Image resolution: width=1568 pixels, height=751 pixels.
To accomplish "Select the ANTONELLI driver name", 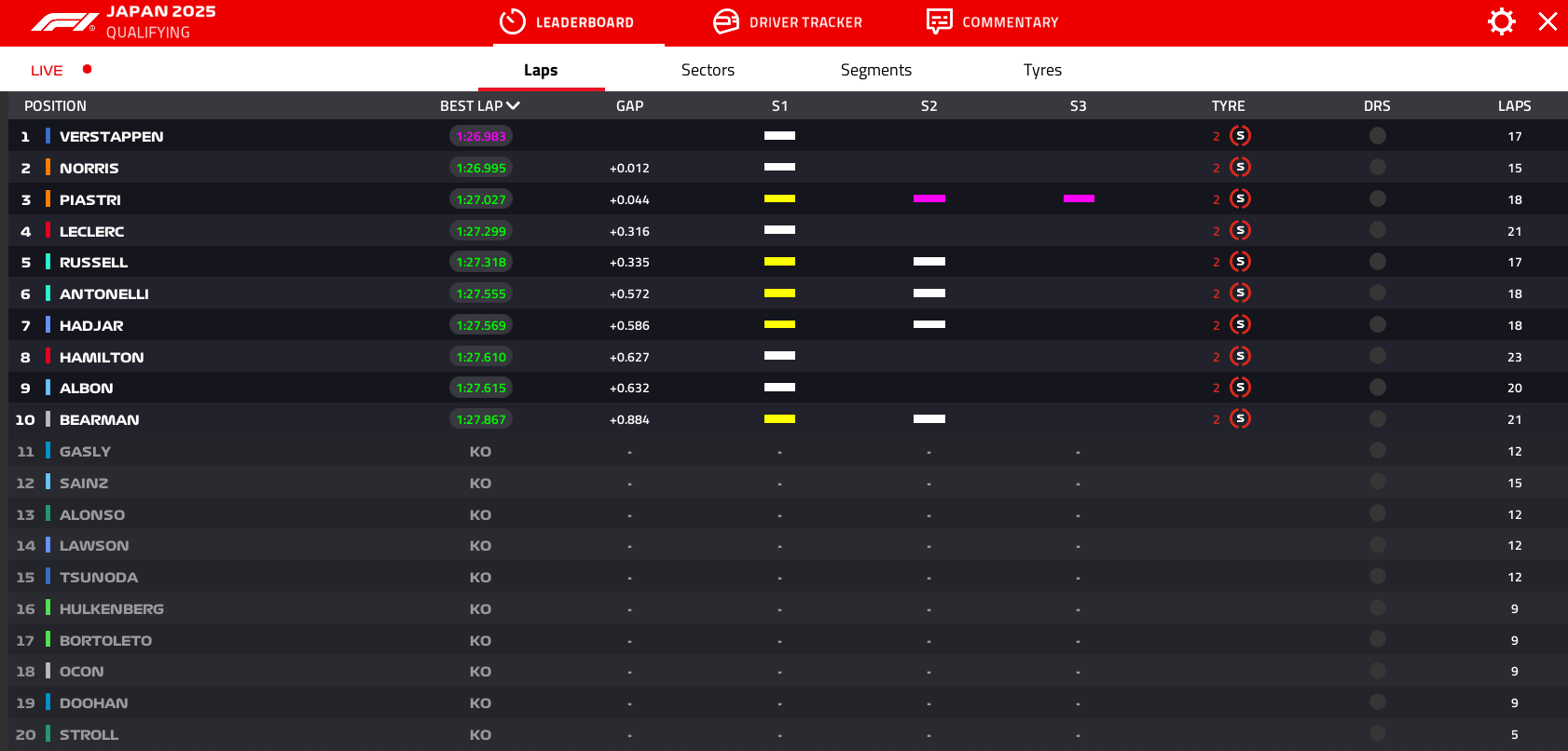I will click(x=104, y=294).
